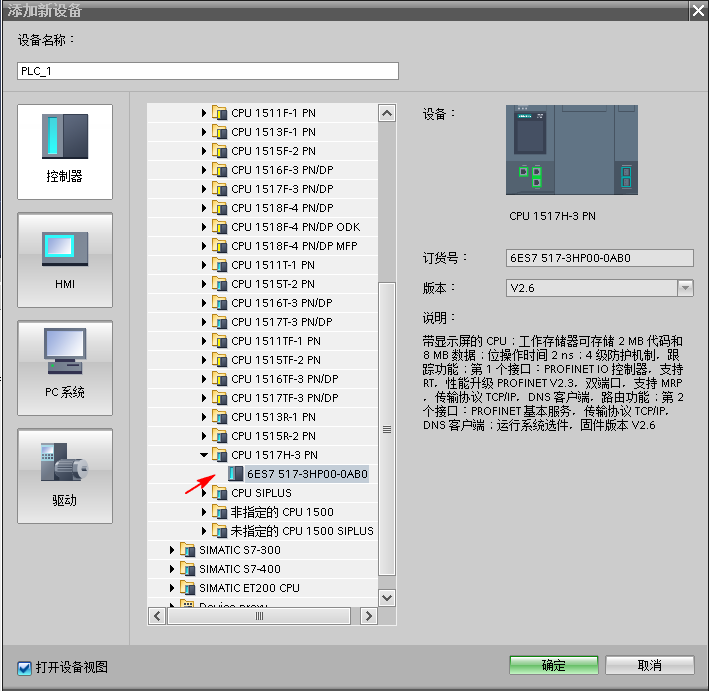Close the 添加新设备 dialog window
The width and height of the screenshot is (710, 691).
click(699, 10)
